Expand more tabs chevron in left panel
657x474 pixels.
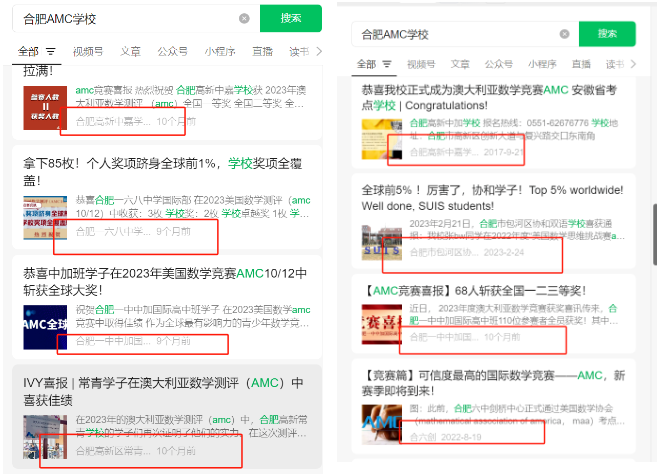[319, 52]
